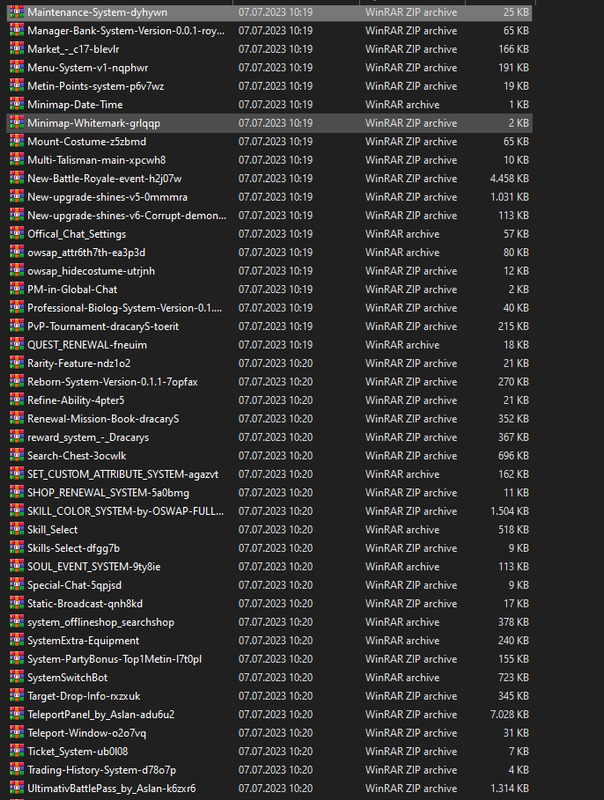
Task: Click the icon beside UltimativBattlePass_by_Aslan-k6zxr6
Action: (x=17, y=787)
